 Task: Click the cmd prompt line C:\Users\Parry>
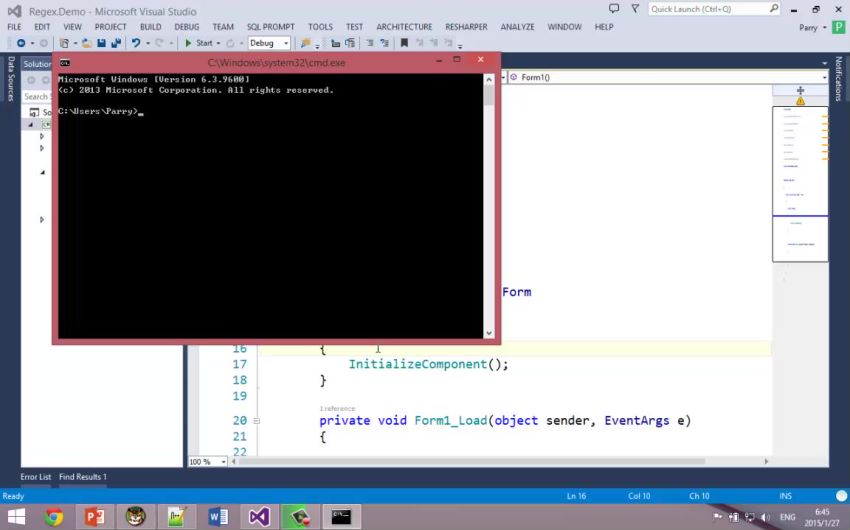pyautogui.click(x=100, y=111)
